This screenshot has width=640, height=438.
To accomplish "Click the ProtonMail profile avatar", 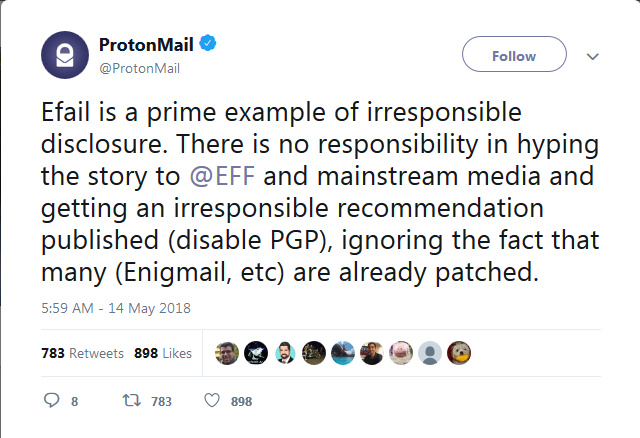I will coord(65,55).
